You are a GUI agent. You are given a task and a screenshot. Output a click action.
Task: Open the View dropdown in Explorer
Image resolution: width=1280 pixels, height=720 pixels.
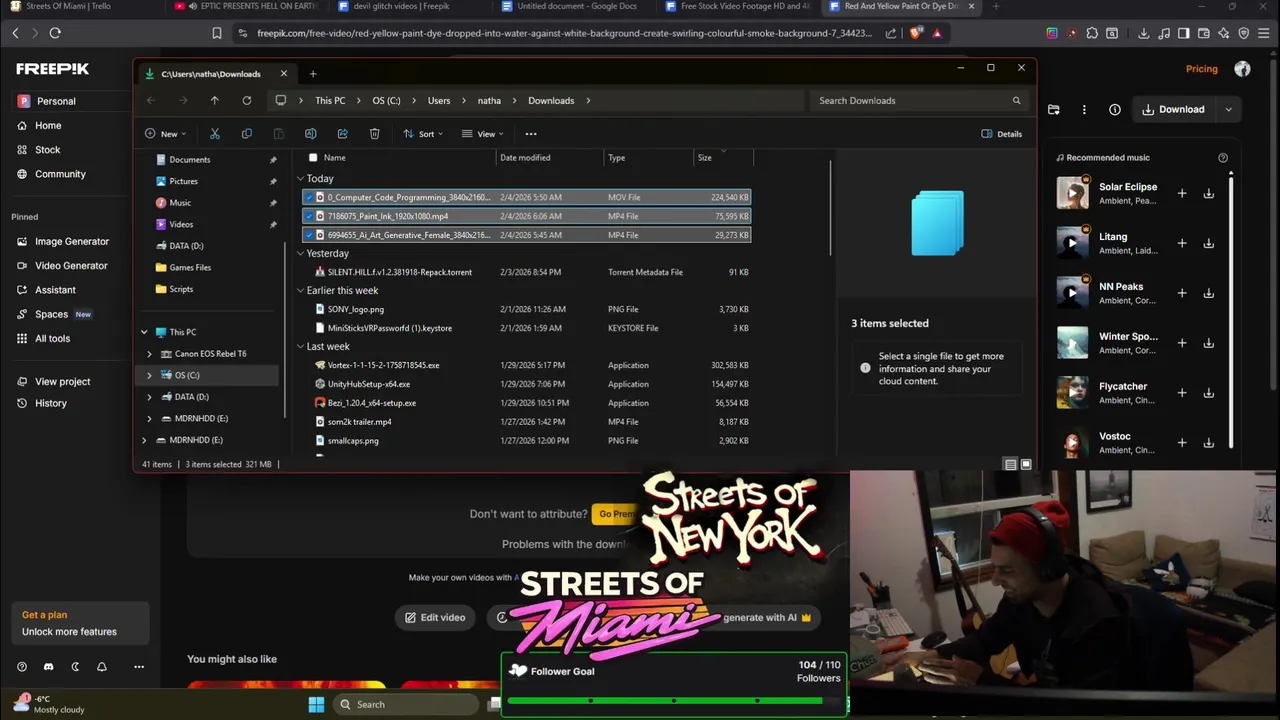pos(482,134)
